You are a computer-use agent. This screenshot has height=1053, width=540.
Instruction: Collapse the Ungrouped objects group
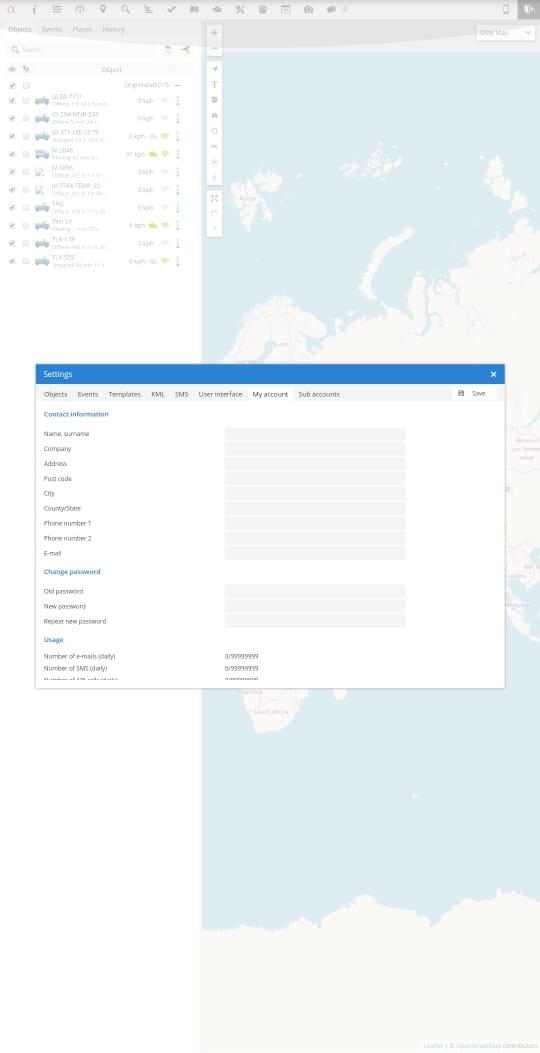click(177, 85)
